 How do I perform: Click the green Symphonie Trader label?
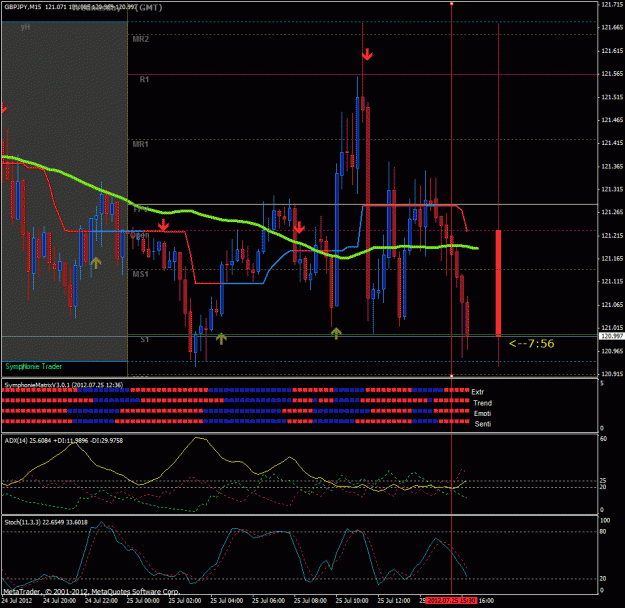point(33,366)
